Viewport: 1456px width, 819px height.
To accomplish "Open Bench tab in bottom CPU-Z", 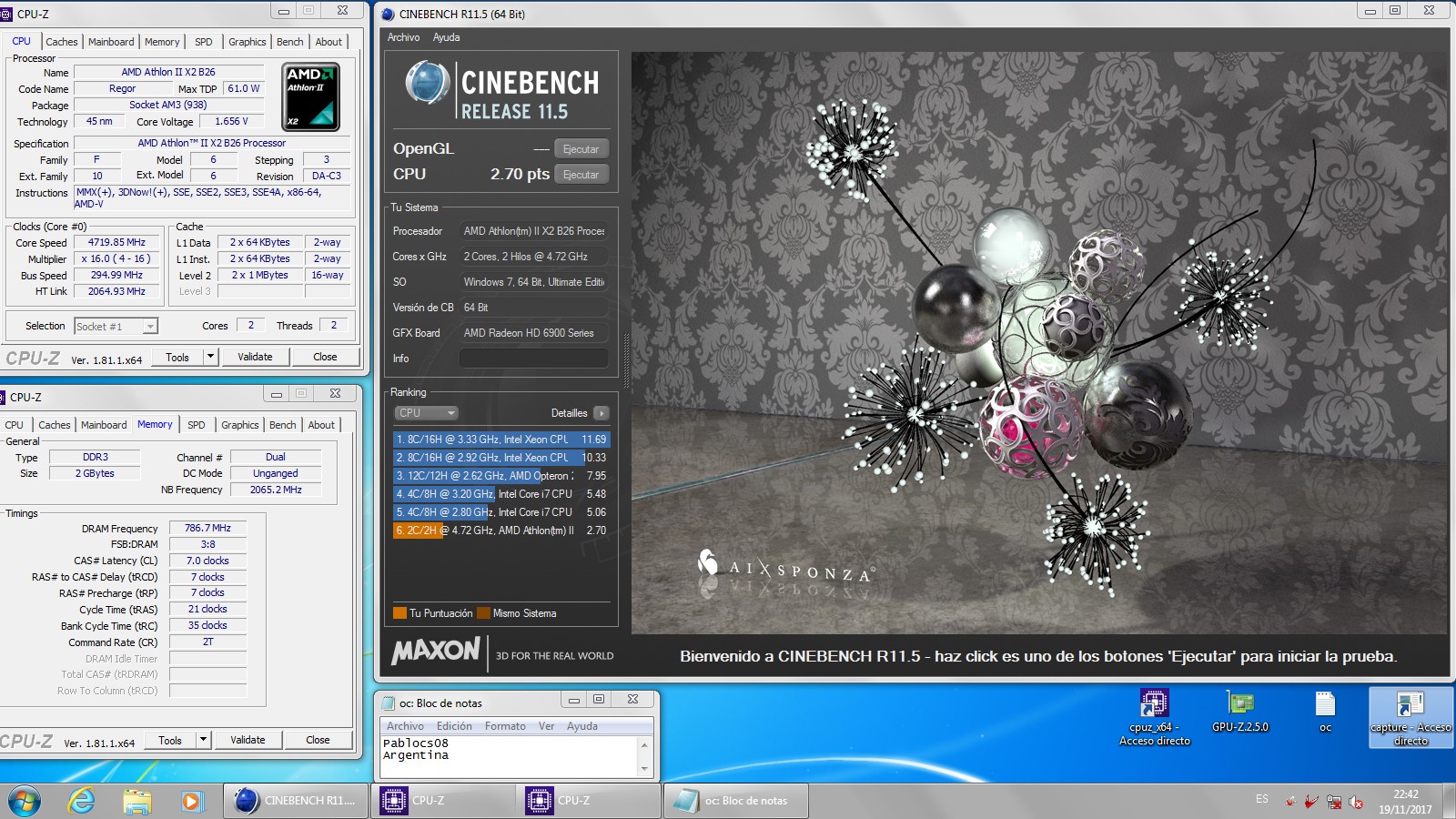I will click(283, 425).
